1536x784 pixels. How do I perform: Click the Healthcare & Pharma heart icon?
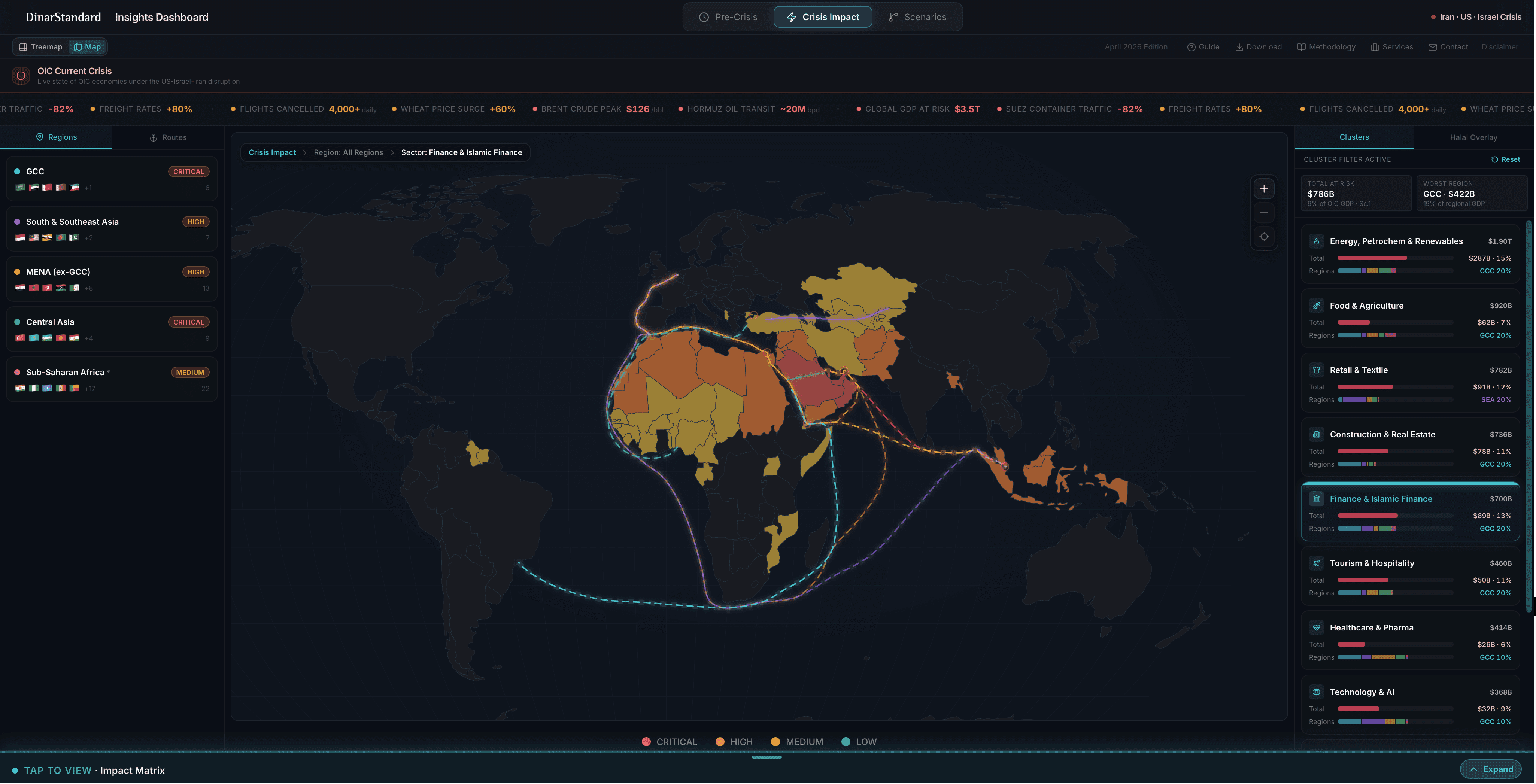1316,628
